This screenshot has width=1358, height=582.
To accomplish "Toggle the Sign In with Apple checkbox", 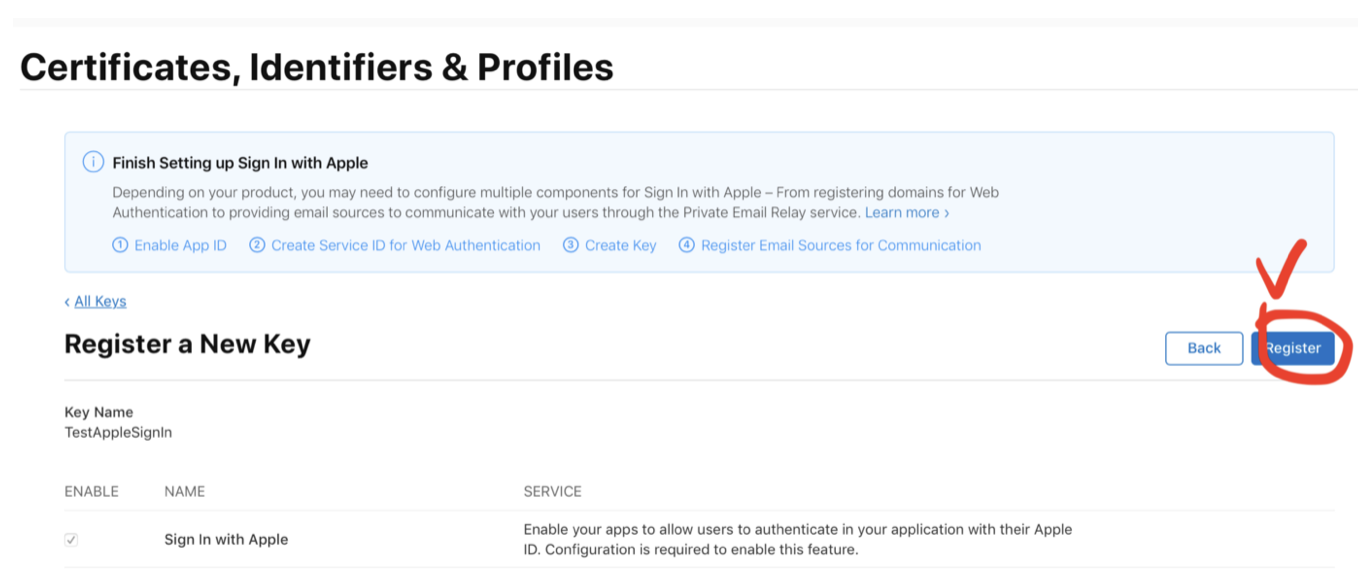I will (71, 539).
